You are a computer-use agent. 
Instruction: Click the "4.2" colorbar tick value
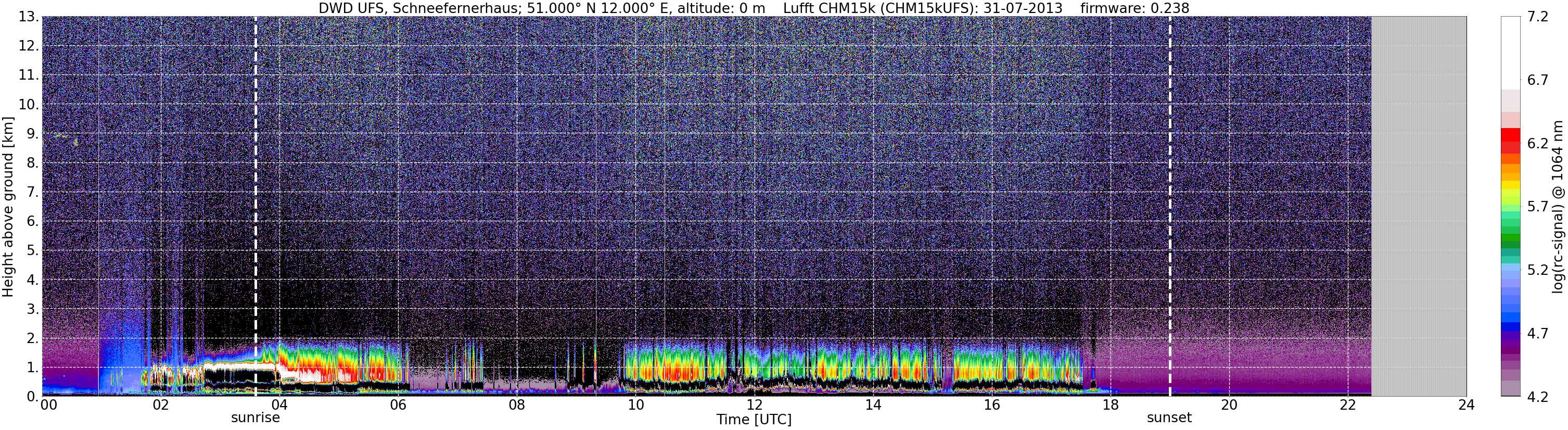point(1538,397)
